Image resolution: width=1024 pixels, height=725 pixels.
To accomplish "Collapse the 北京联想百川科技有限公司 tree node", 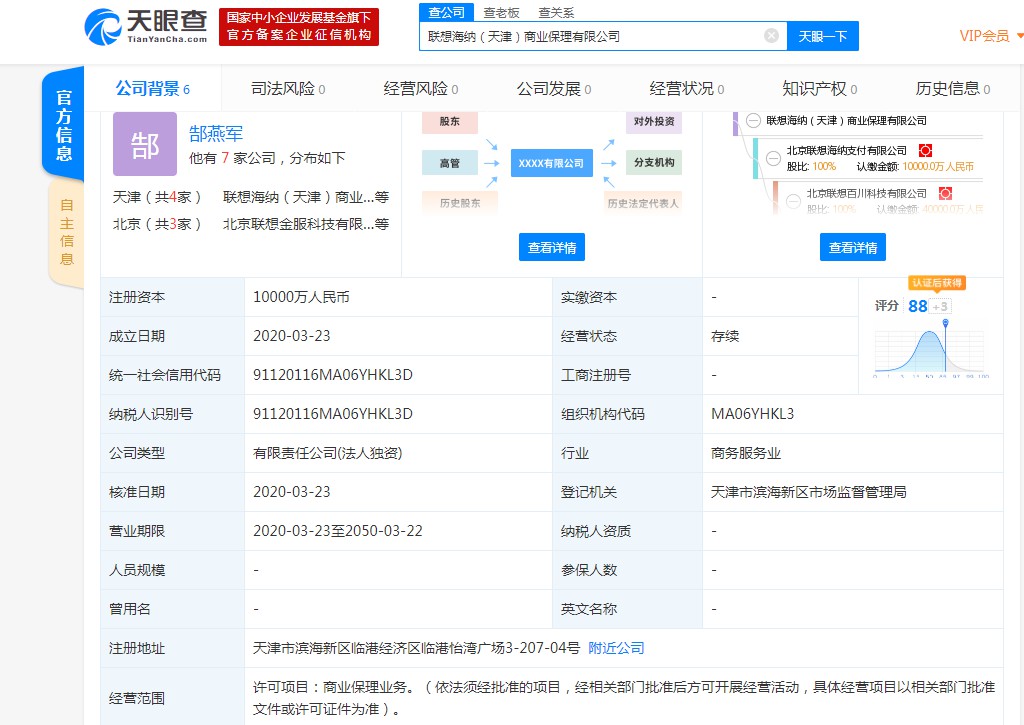I will point(793,201).
